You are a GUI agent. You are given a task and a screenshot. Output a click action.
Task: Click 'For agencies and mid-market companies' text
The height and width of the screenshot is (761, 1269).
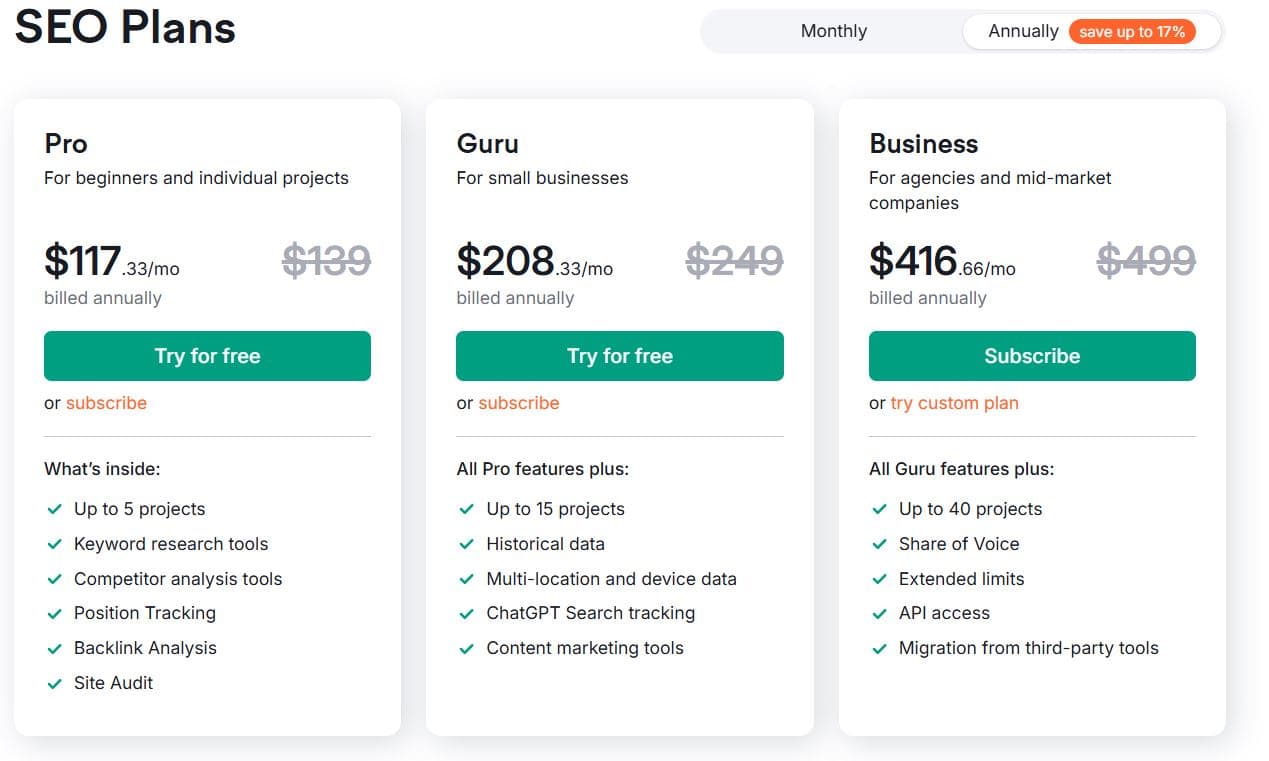[990, 190]
